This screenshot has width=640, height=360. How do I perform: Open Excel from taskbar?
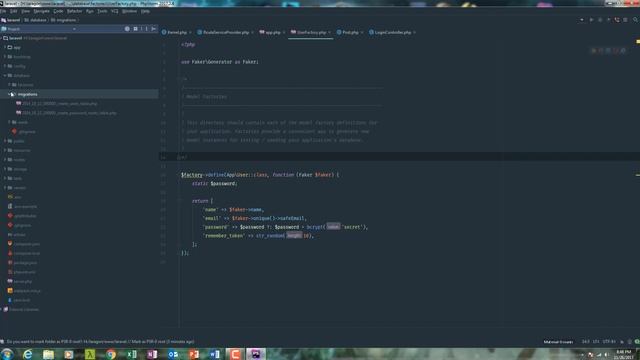coord(131,354)
